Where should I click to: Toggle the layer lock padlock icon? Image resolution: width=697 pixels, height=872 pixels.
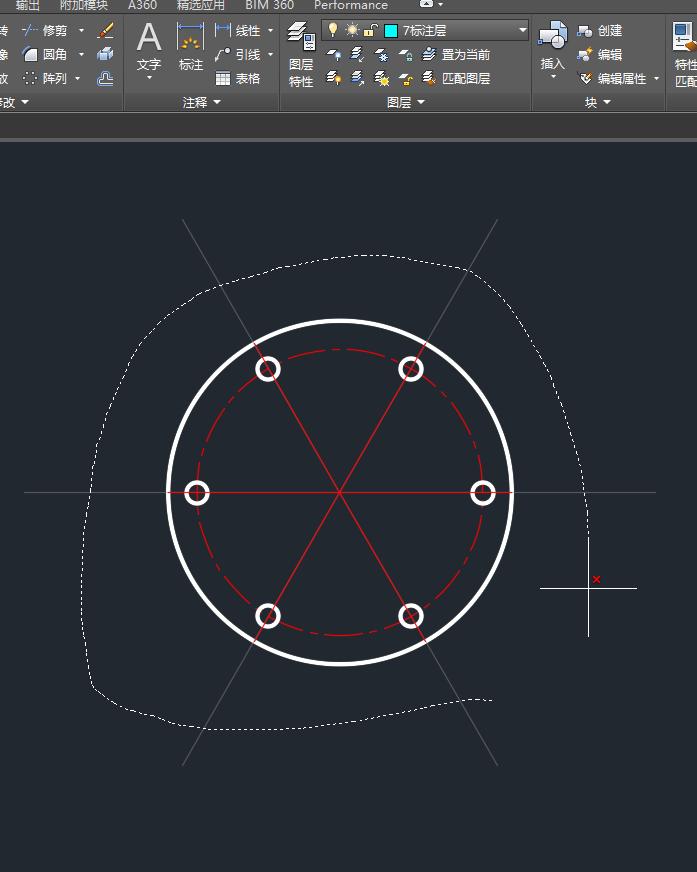pos(370,31)
